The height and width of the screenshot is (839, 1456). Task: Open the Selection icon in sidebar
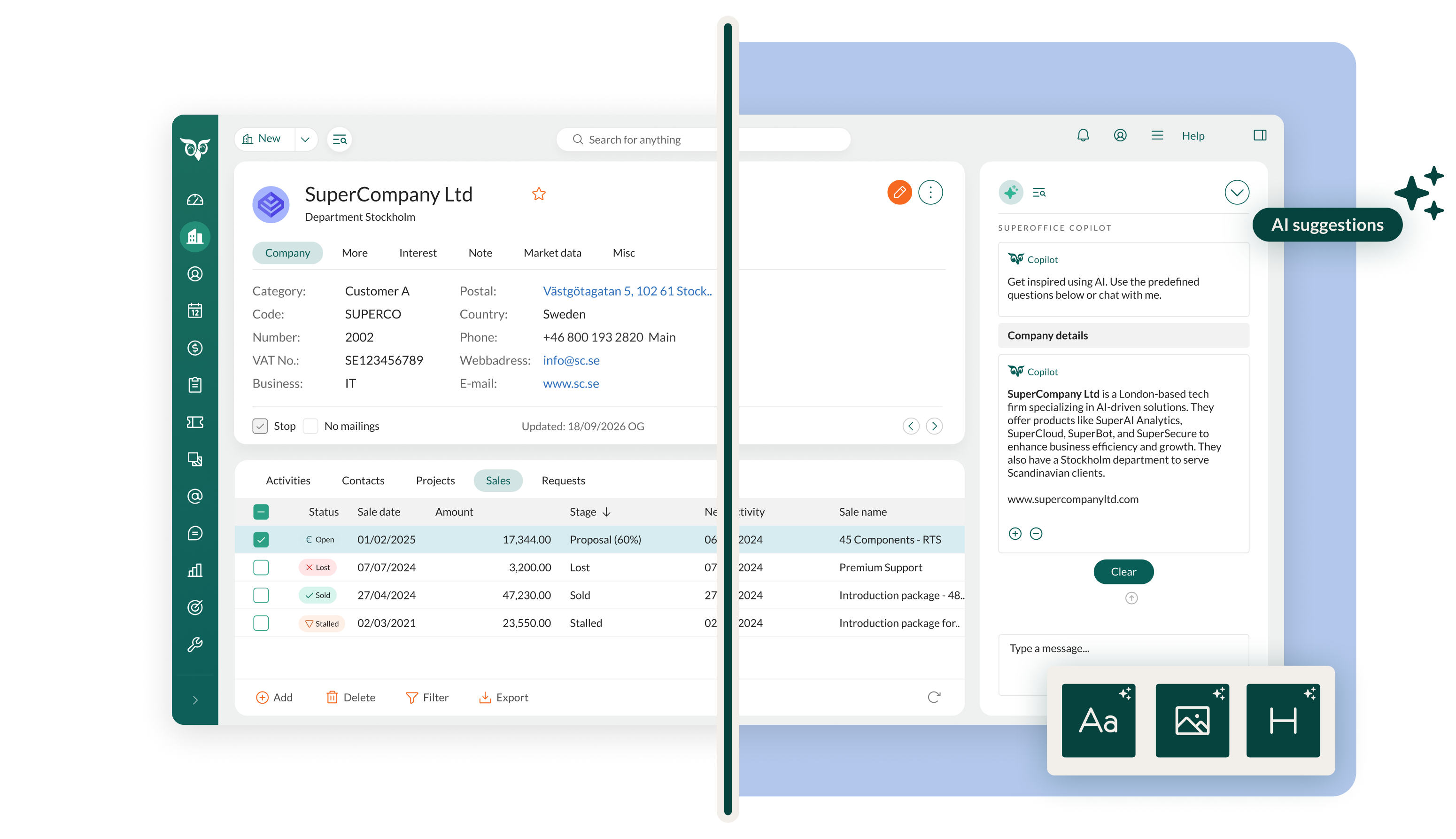(x=194, y=459)
